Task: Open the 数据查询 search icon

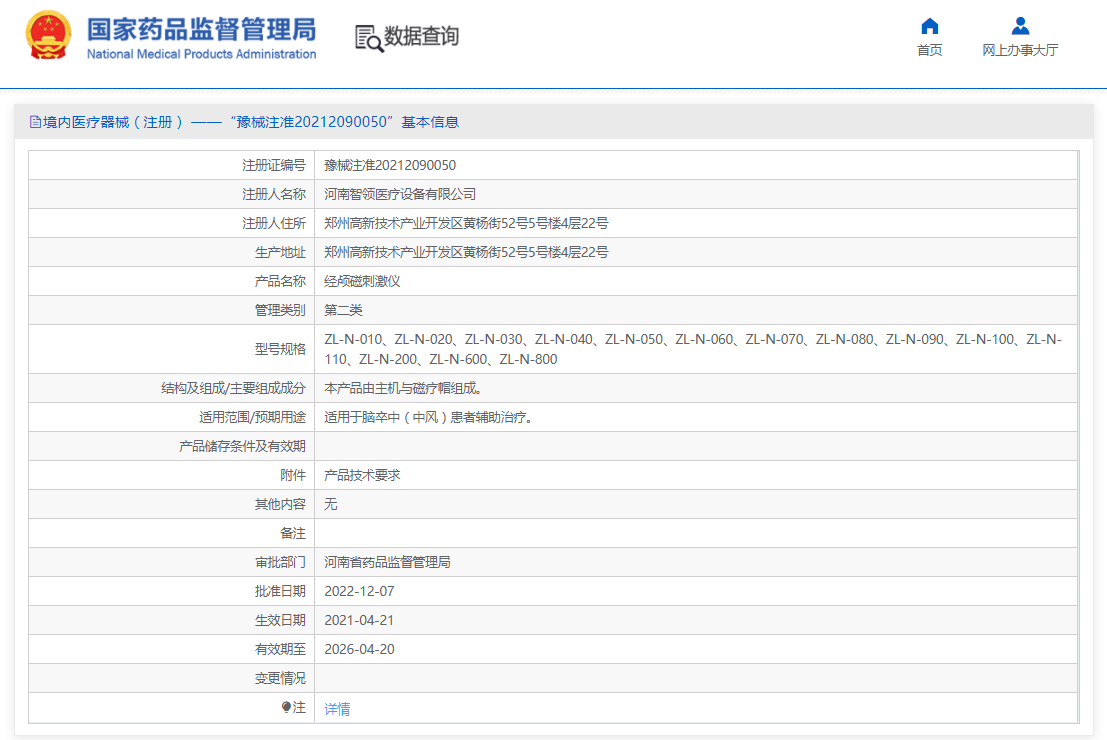Action: (x=369, y=38)
